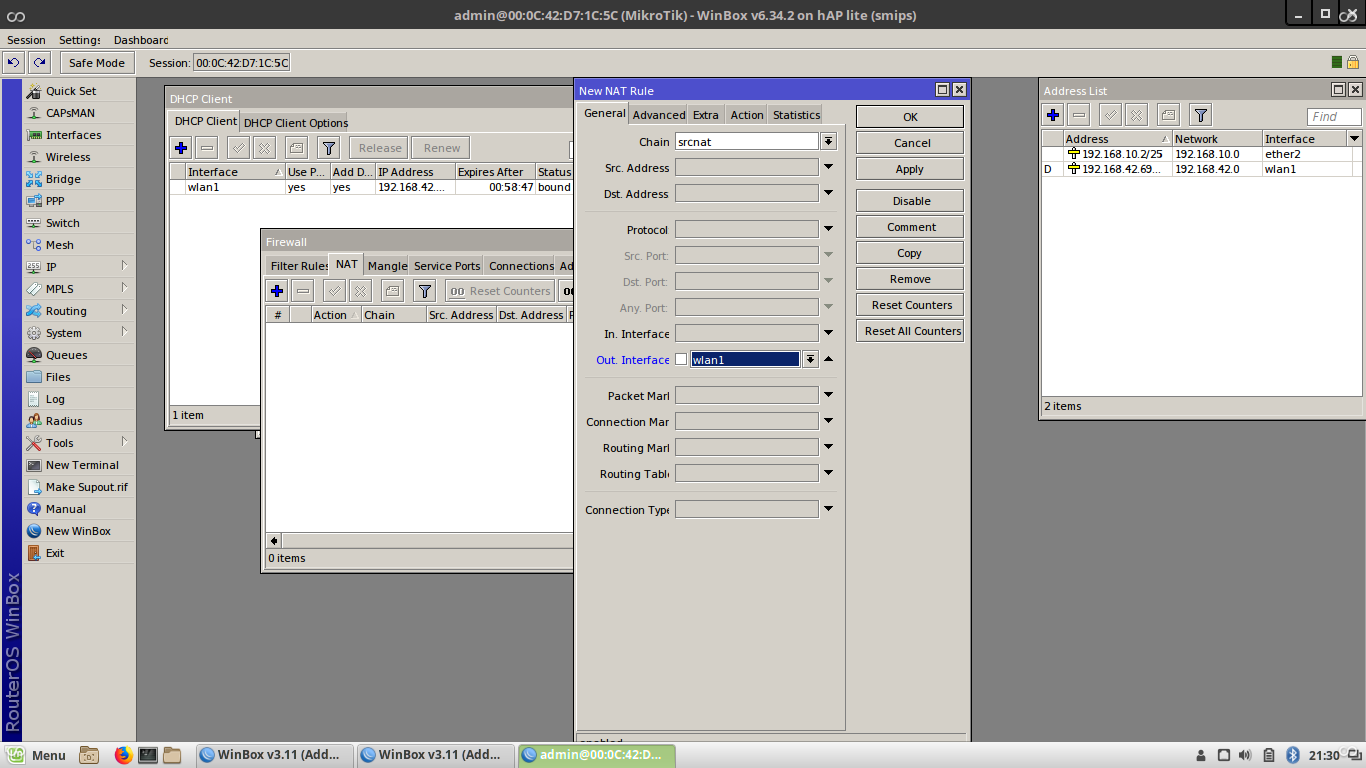This screenshot has height=768, width=1366.
Task: Click Disable button in NAT Rule
Action: [x=910, y=201]
